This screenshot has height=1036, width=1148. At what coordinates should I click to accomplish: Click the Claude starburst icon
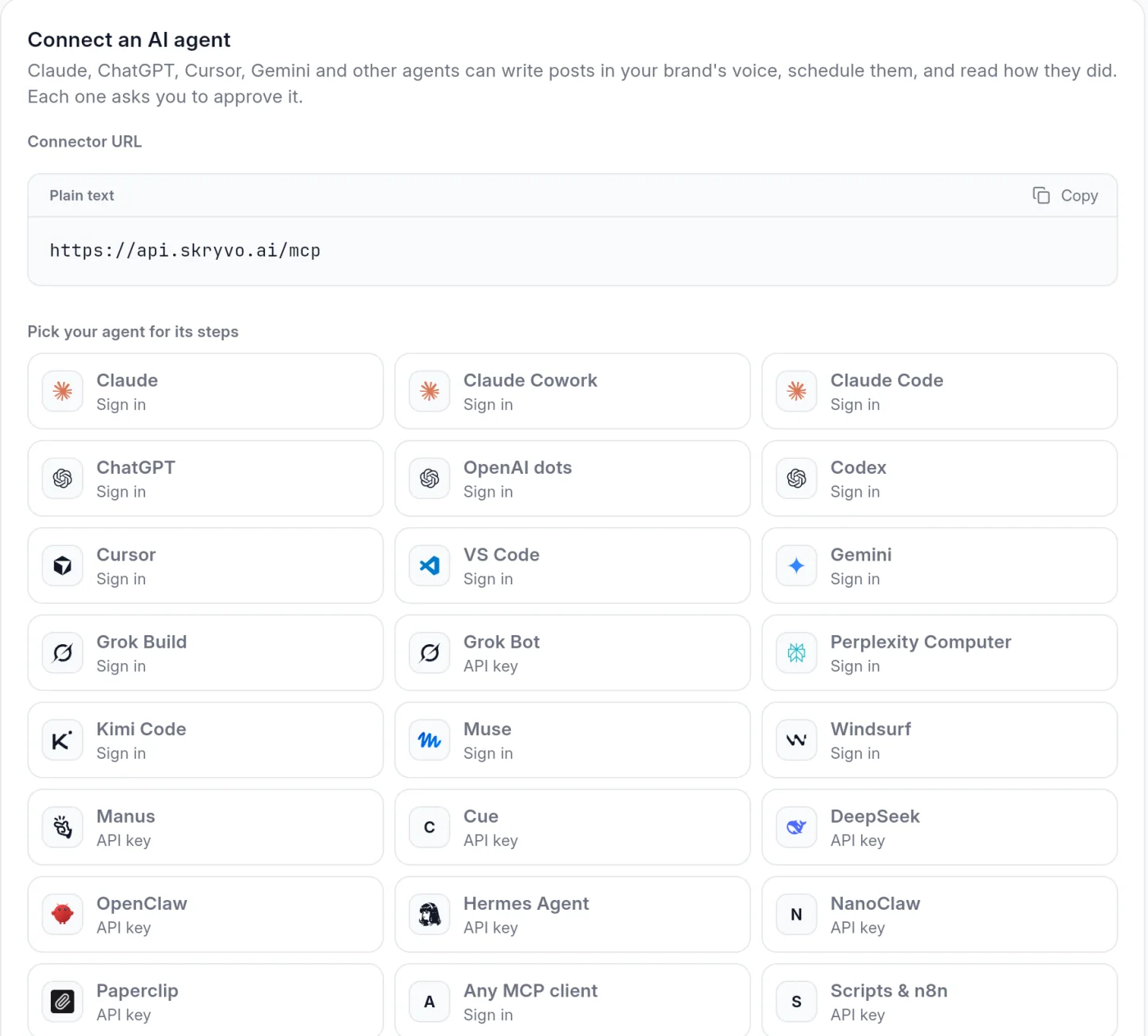62,392
